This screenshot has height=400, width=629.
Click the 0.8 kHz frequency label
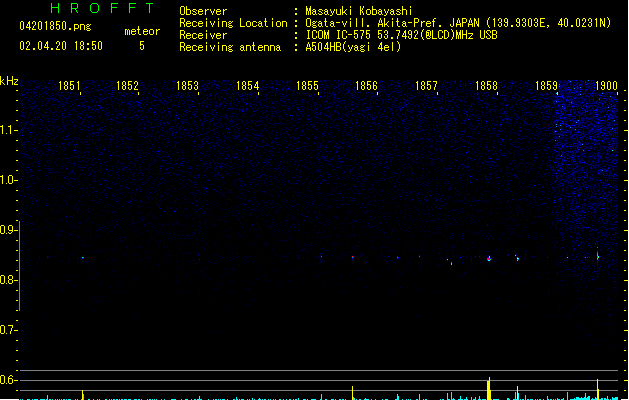pos(7,280)
